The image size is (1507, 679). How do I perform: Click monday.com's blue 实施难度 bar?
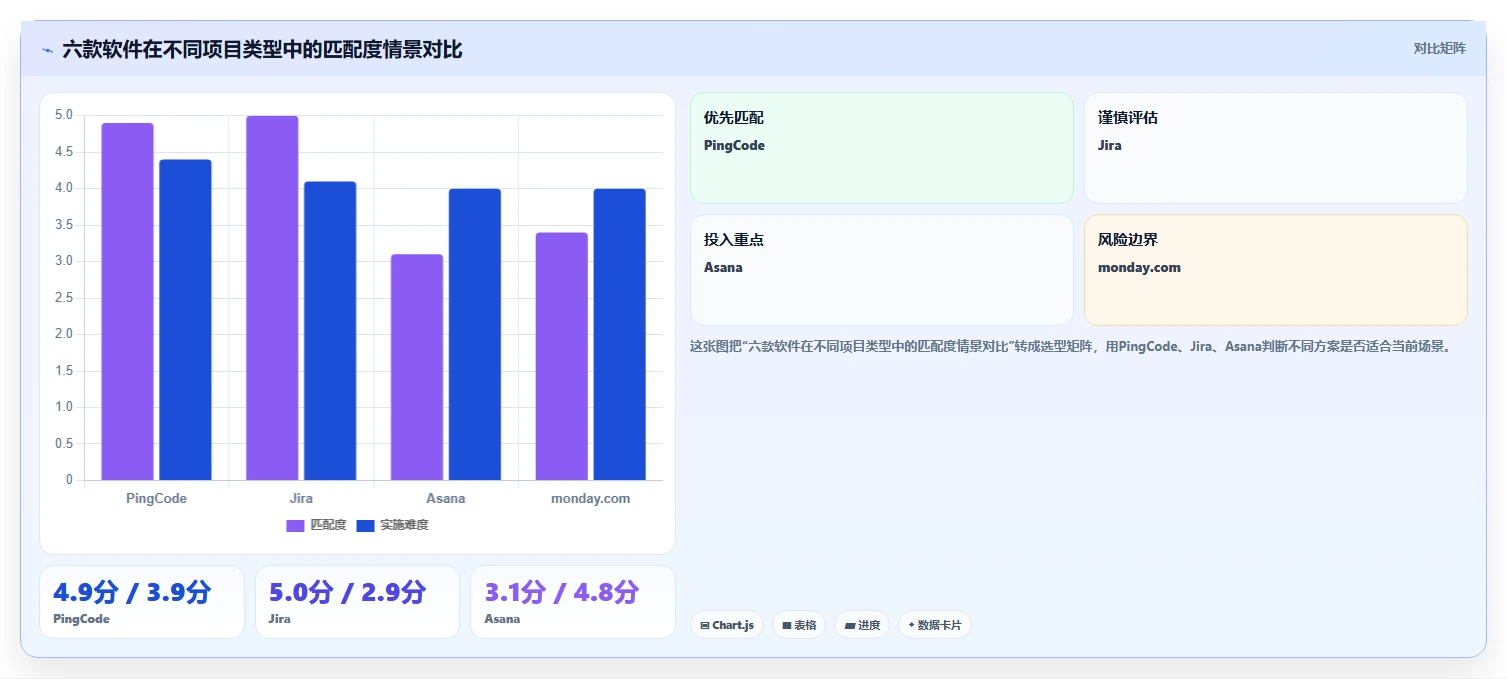point(620,334)
